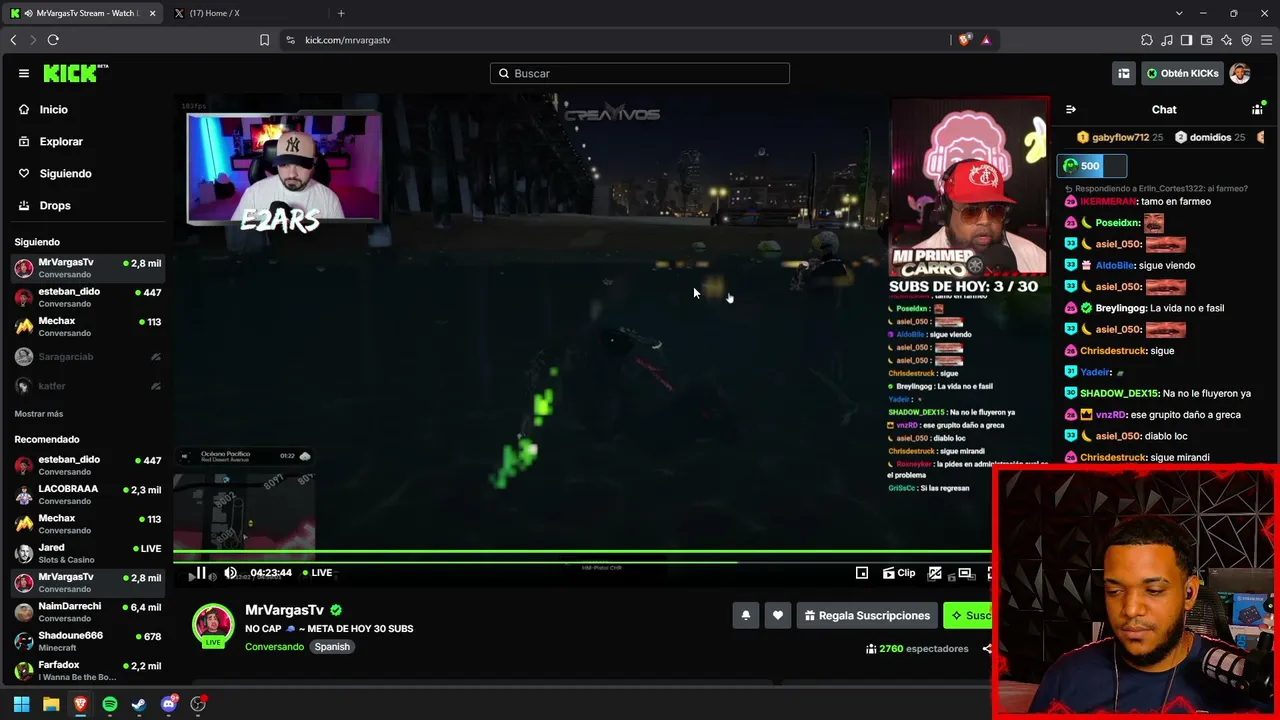Open OBS Studio from the taskbar
Image resolution: width=1280 pixels, height=720 pixels.
click(x=198, y=704)
